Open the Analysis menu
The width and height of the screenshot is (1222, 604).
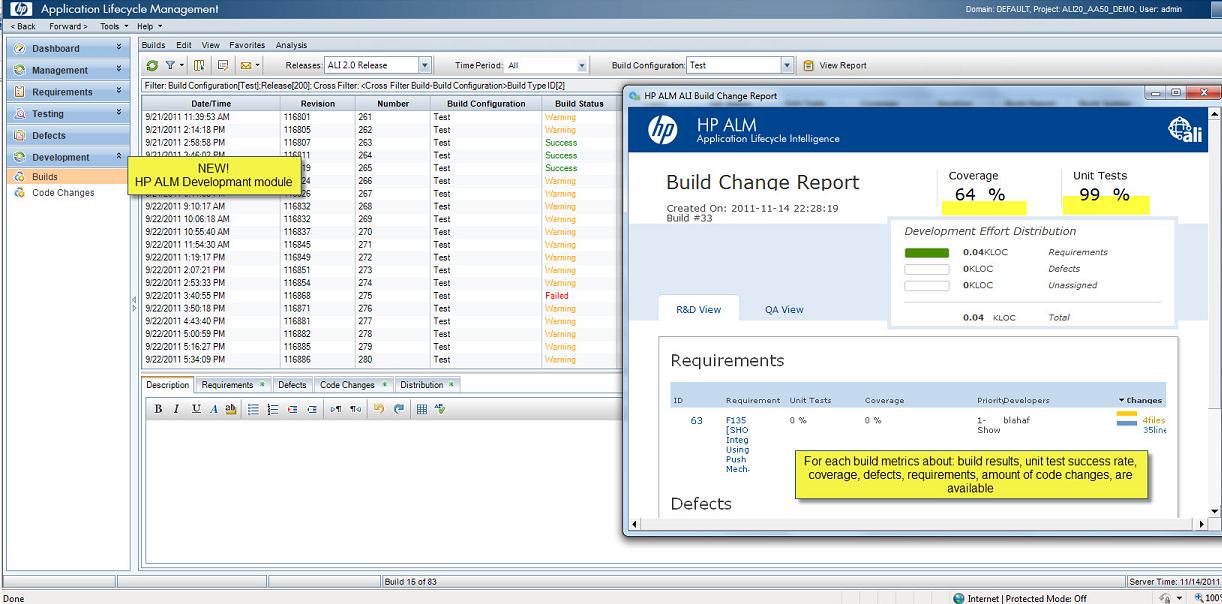(291, 45)
